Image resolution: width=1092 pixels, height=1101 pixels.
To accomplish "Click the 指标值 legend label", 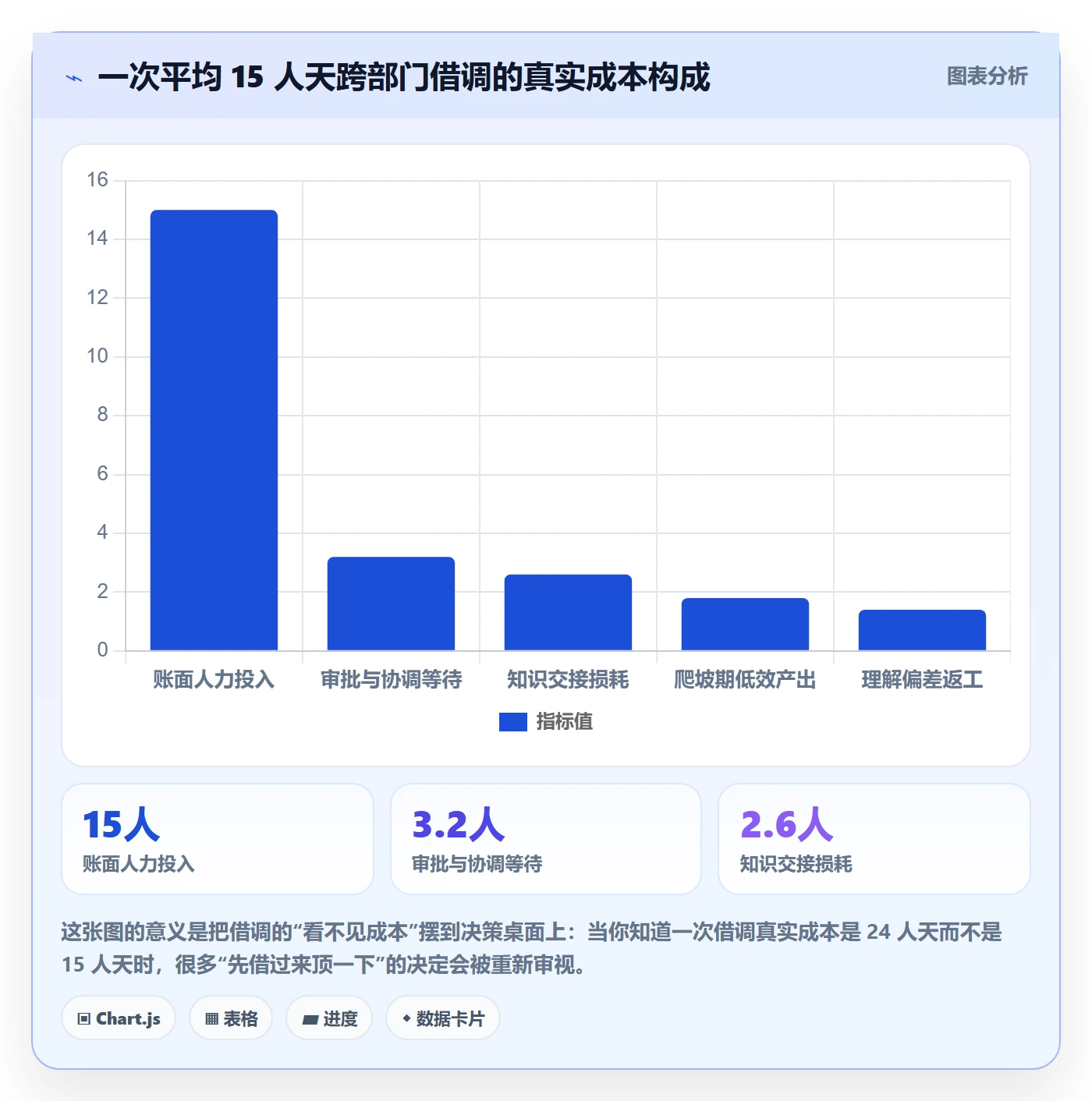I will (564, 722).
